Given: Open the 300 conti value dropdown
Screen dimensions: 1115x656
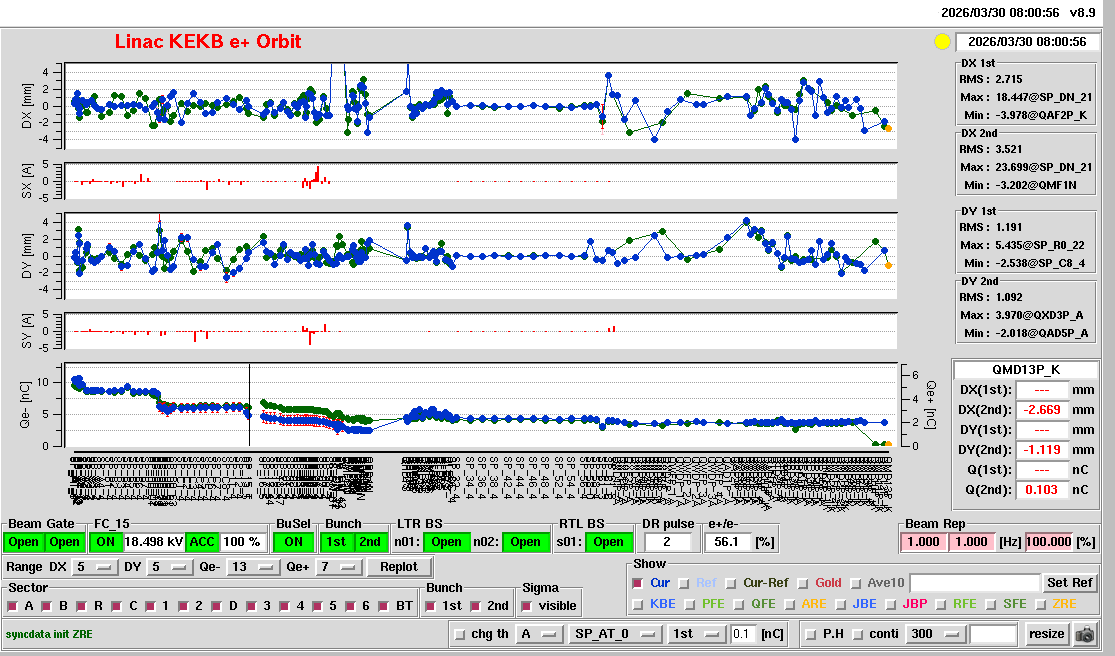Looking at the screenshot, I should coord(933,634).
